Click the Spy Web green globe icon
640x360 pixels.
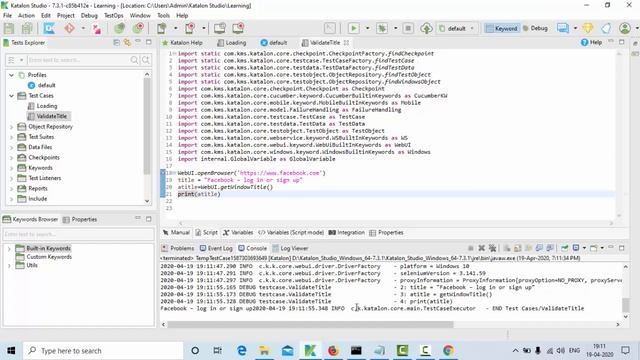coord(119,28)
